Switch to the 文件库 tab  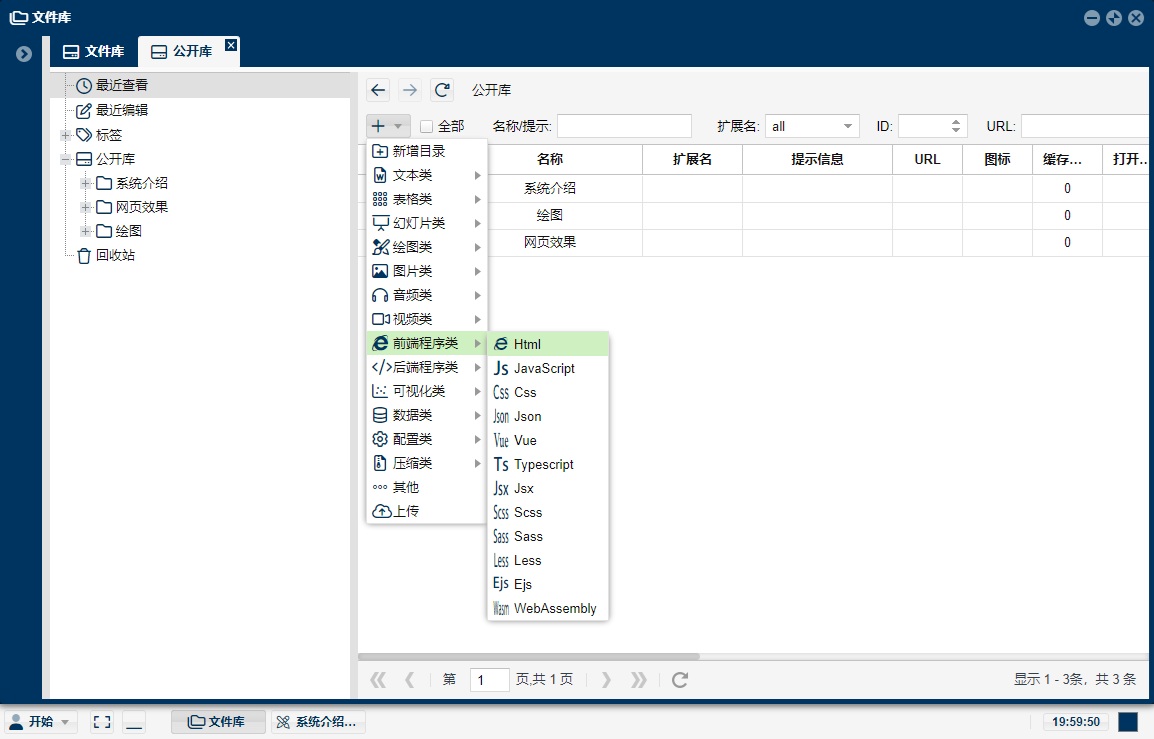click(93, 50)
